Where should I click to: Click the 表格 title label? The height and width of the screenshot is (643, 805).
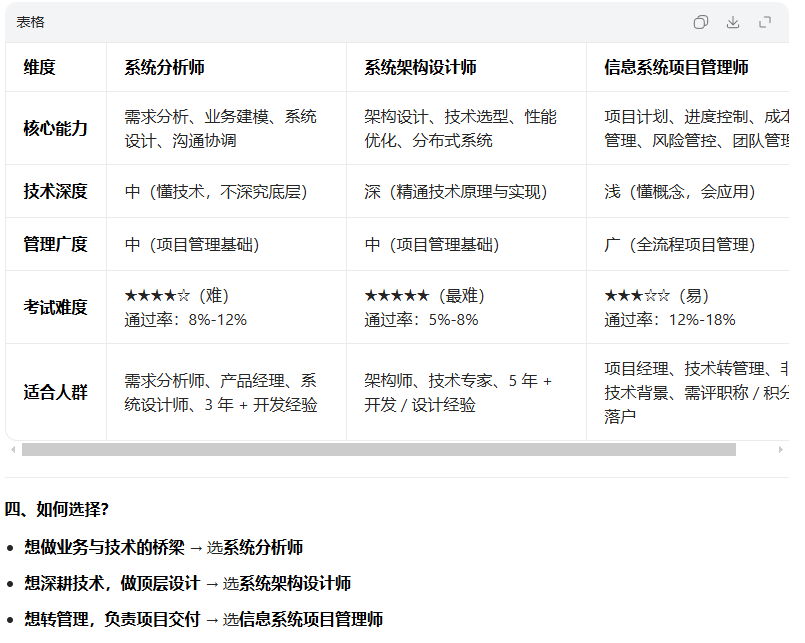click(x=30, y=22)
